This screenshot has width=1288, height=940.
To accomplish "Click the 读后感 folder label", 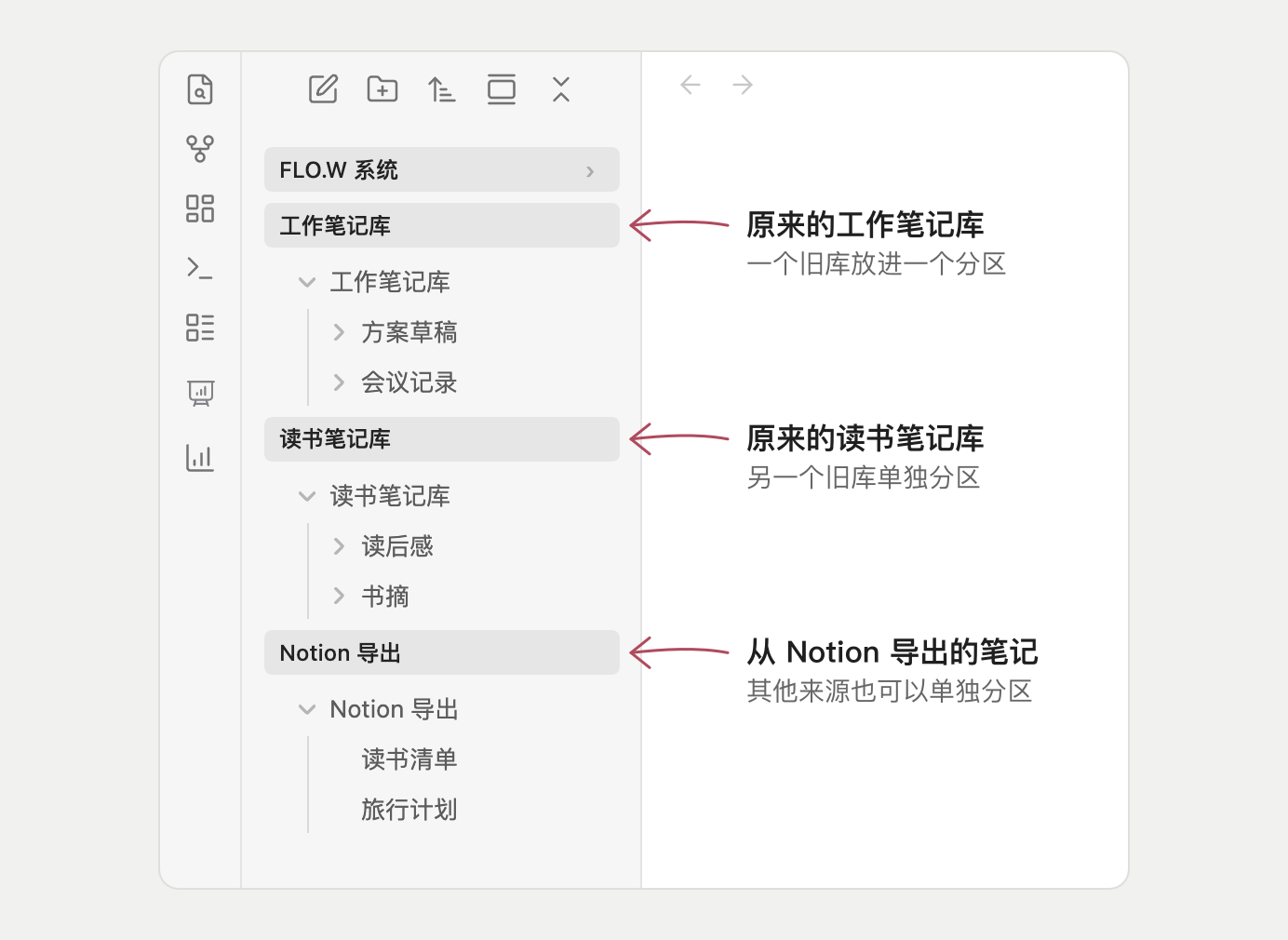I will point(397,546).
